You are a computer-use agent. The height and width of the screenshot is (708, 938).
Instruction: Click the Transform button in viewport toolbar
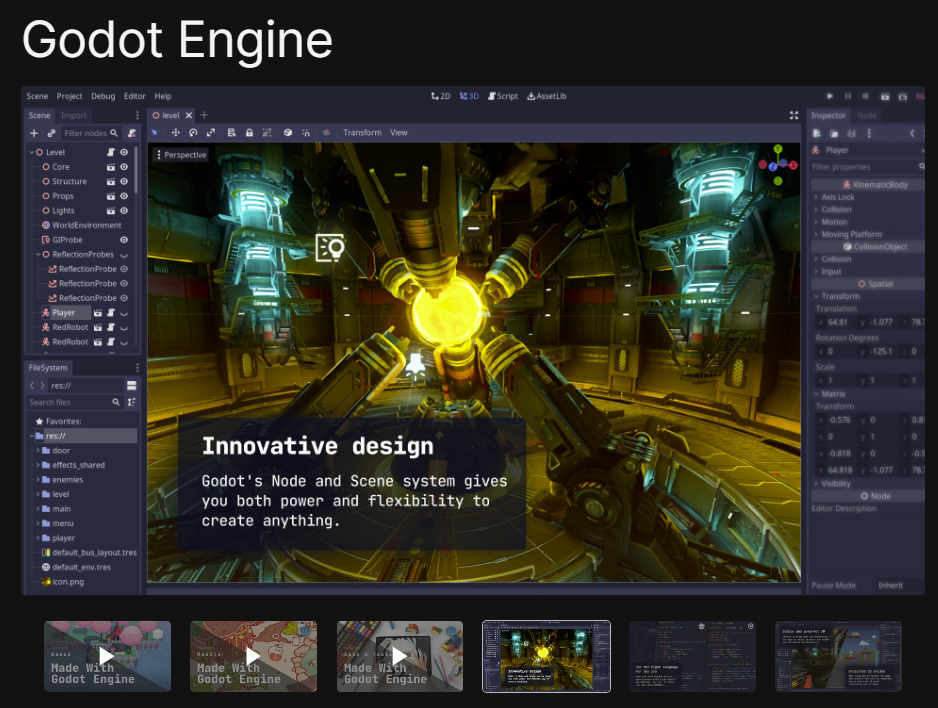pos(362,132)
